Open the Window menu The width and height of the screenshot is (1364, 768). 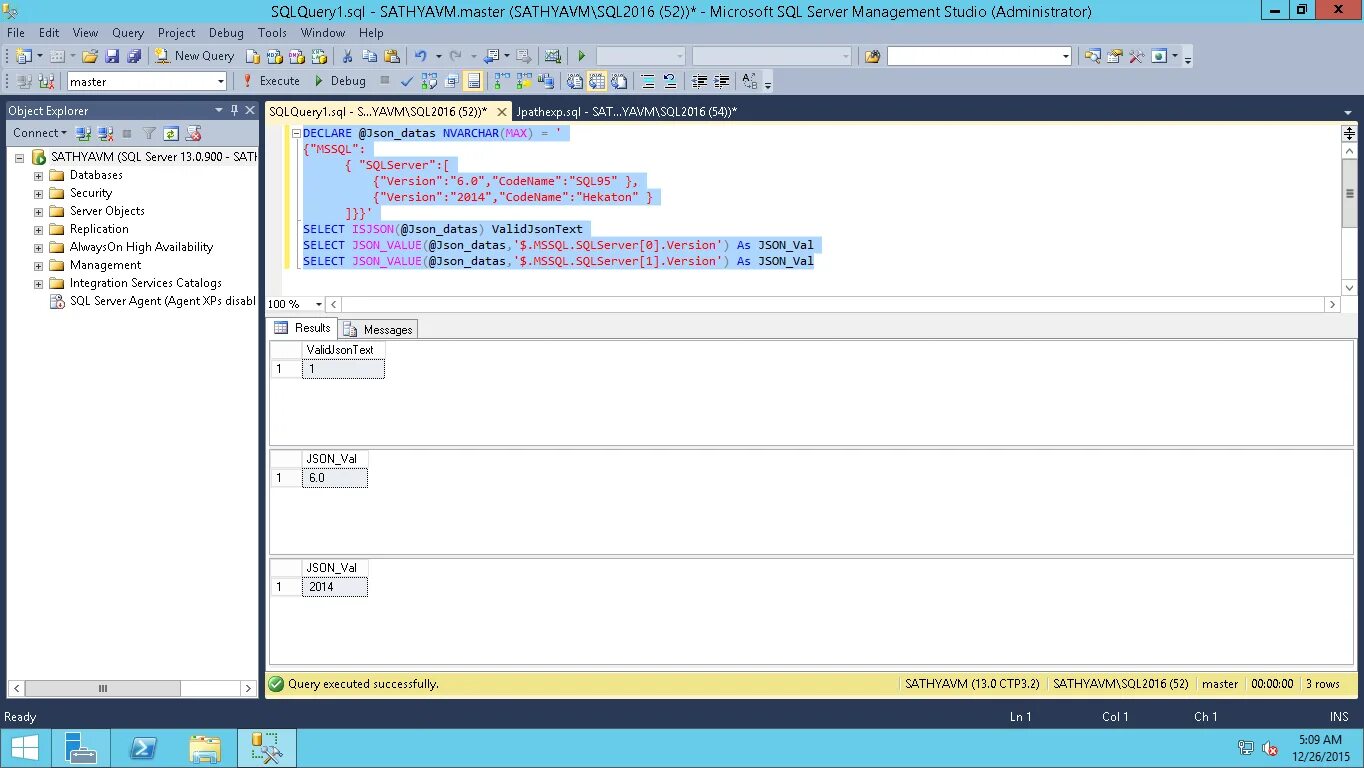coord(323,32)
